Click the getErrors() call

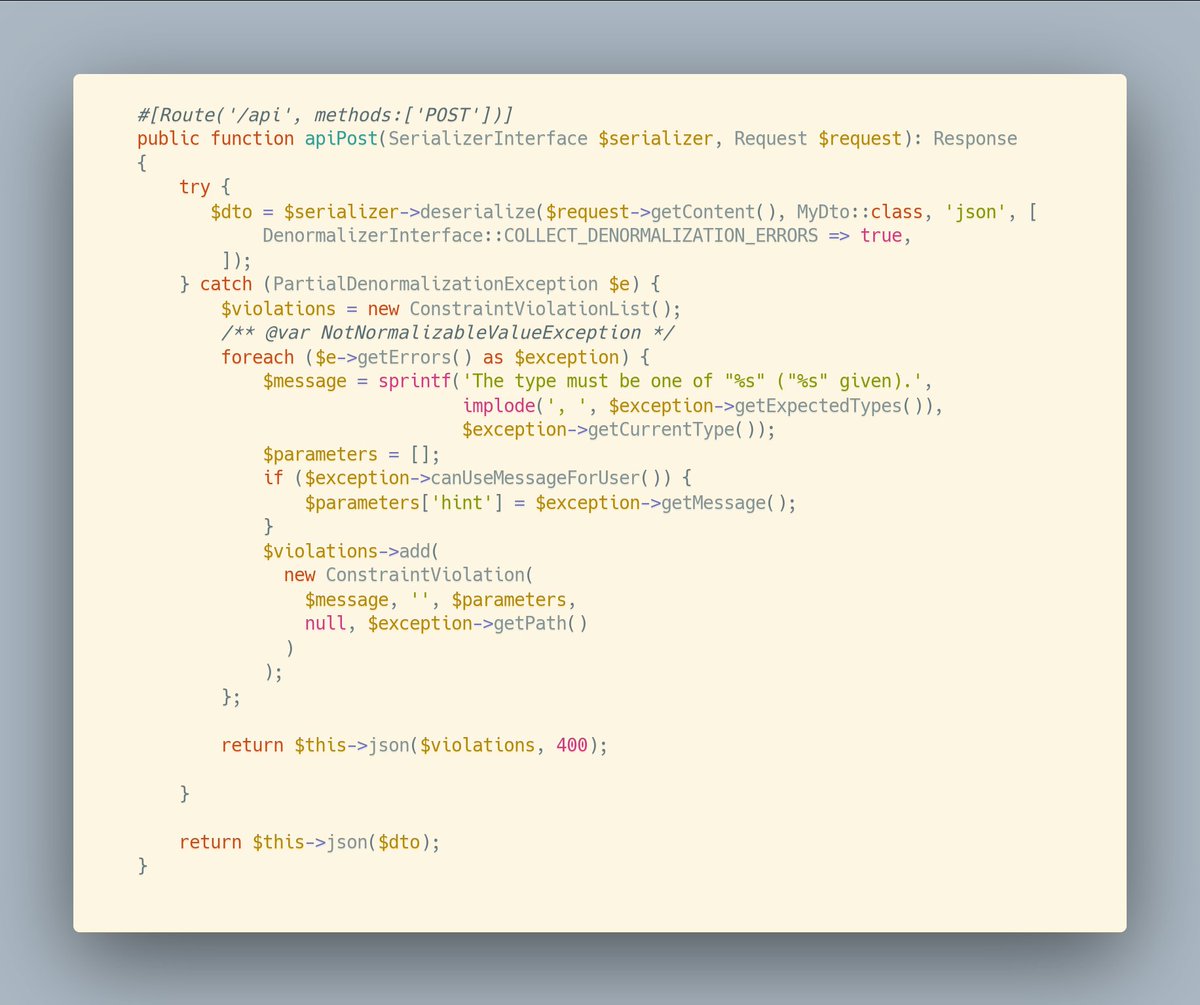pos(415,357)
